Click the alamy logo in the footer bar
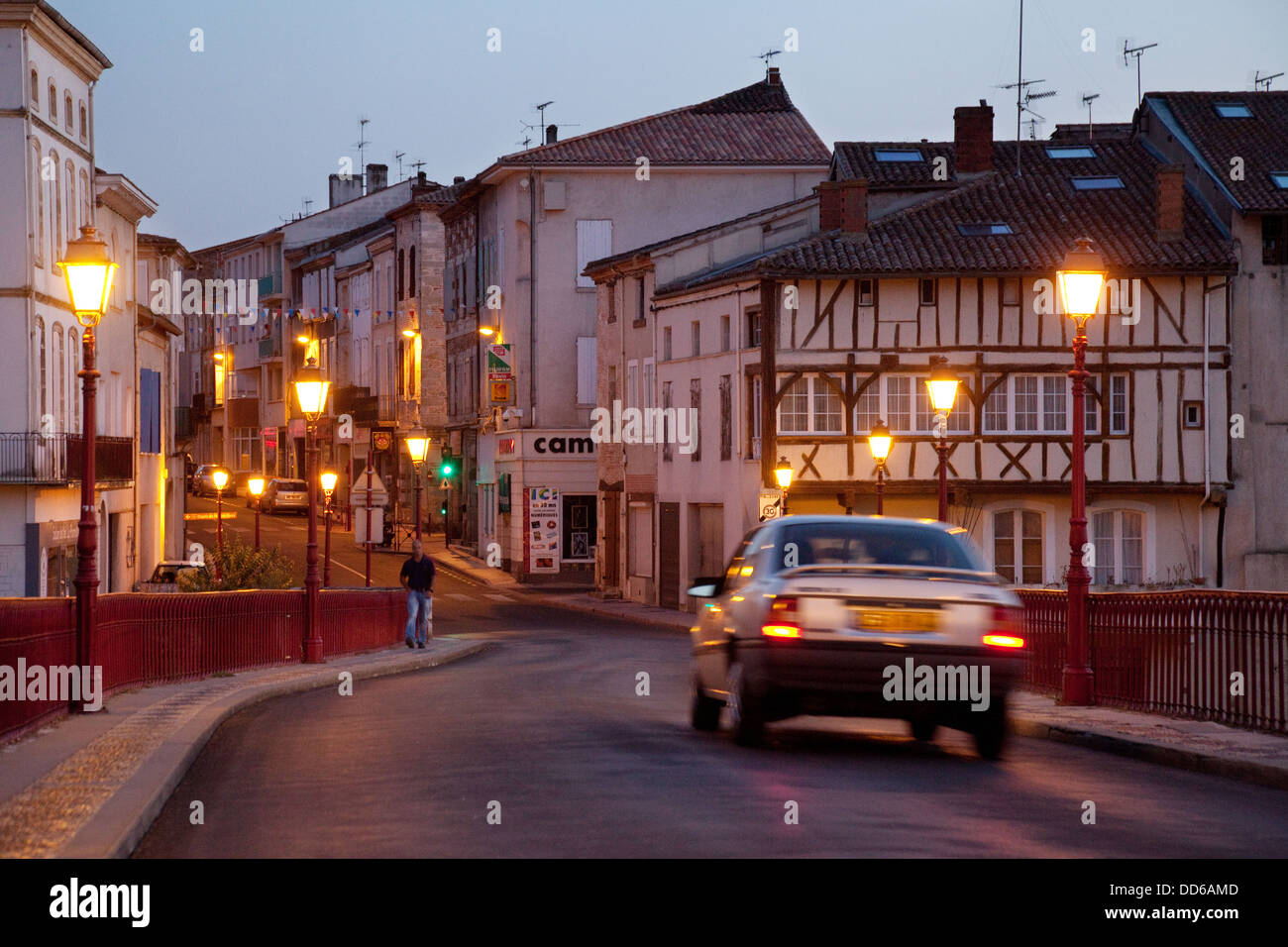 [99, 902]
